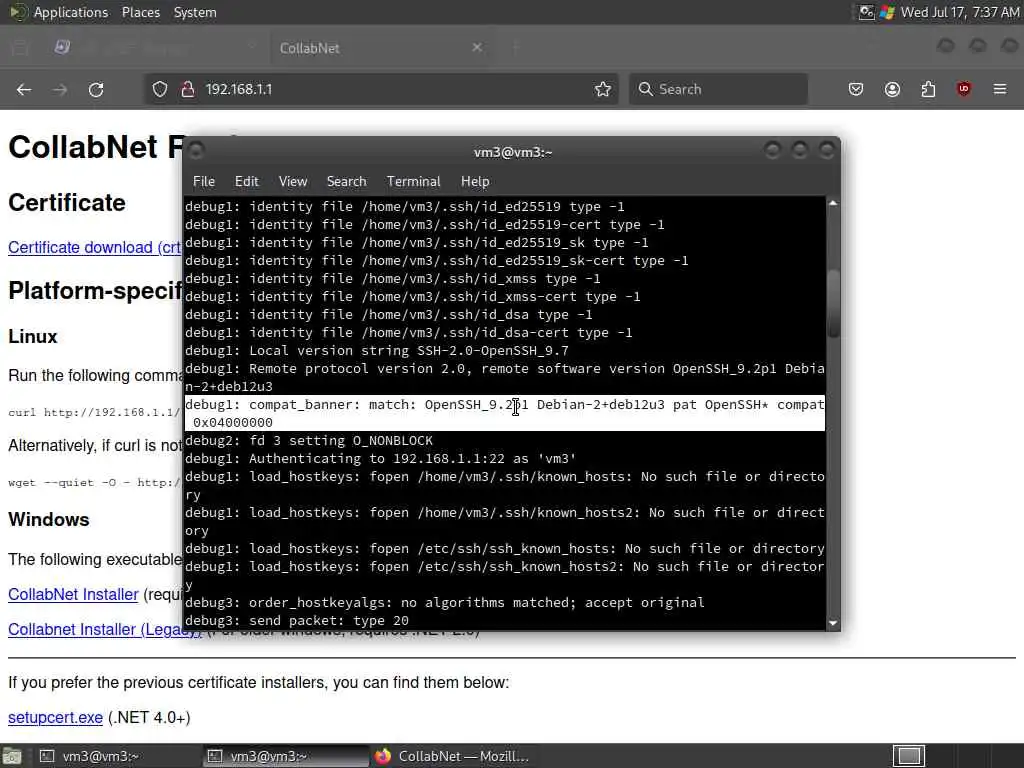Click the Applications menu logo icon

[x=18, y=12]
